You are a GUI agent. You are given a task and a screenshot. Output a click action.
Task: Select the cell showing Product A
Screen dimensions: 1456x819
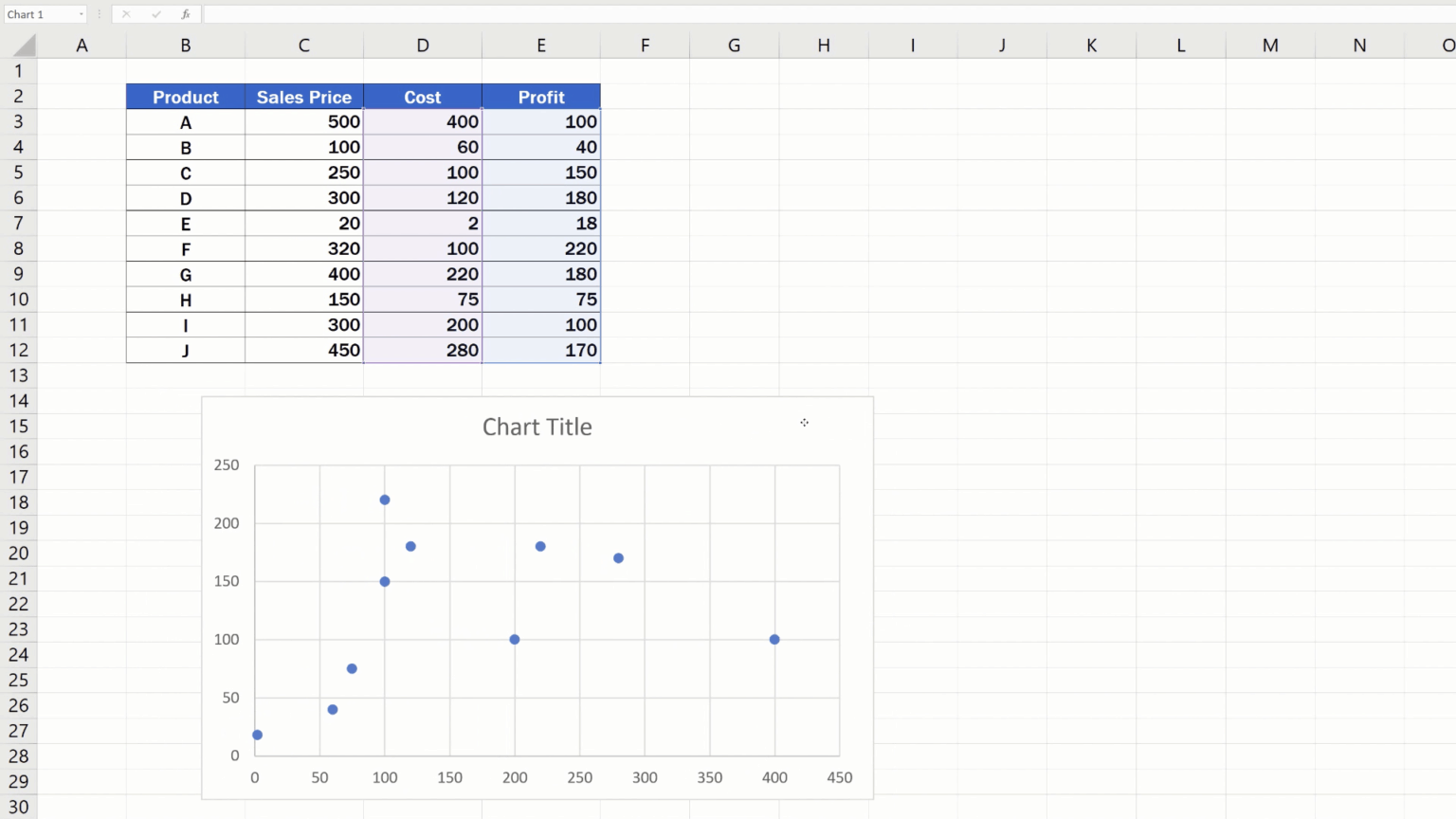pyautogui.click(x=186, y=121)
